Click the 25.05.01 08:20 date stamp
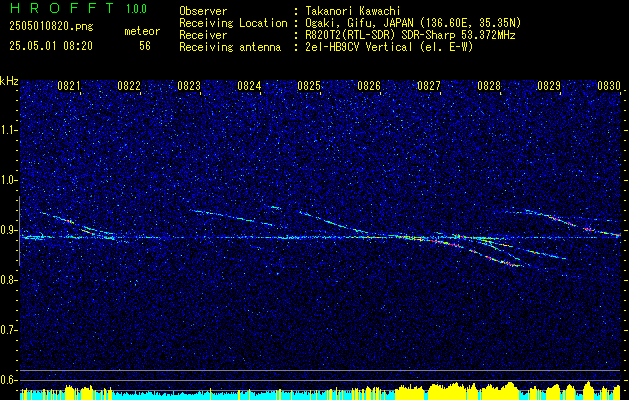The height and width of the screenshot is (400, 629). pos(51,46)
